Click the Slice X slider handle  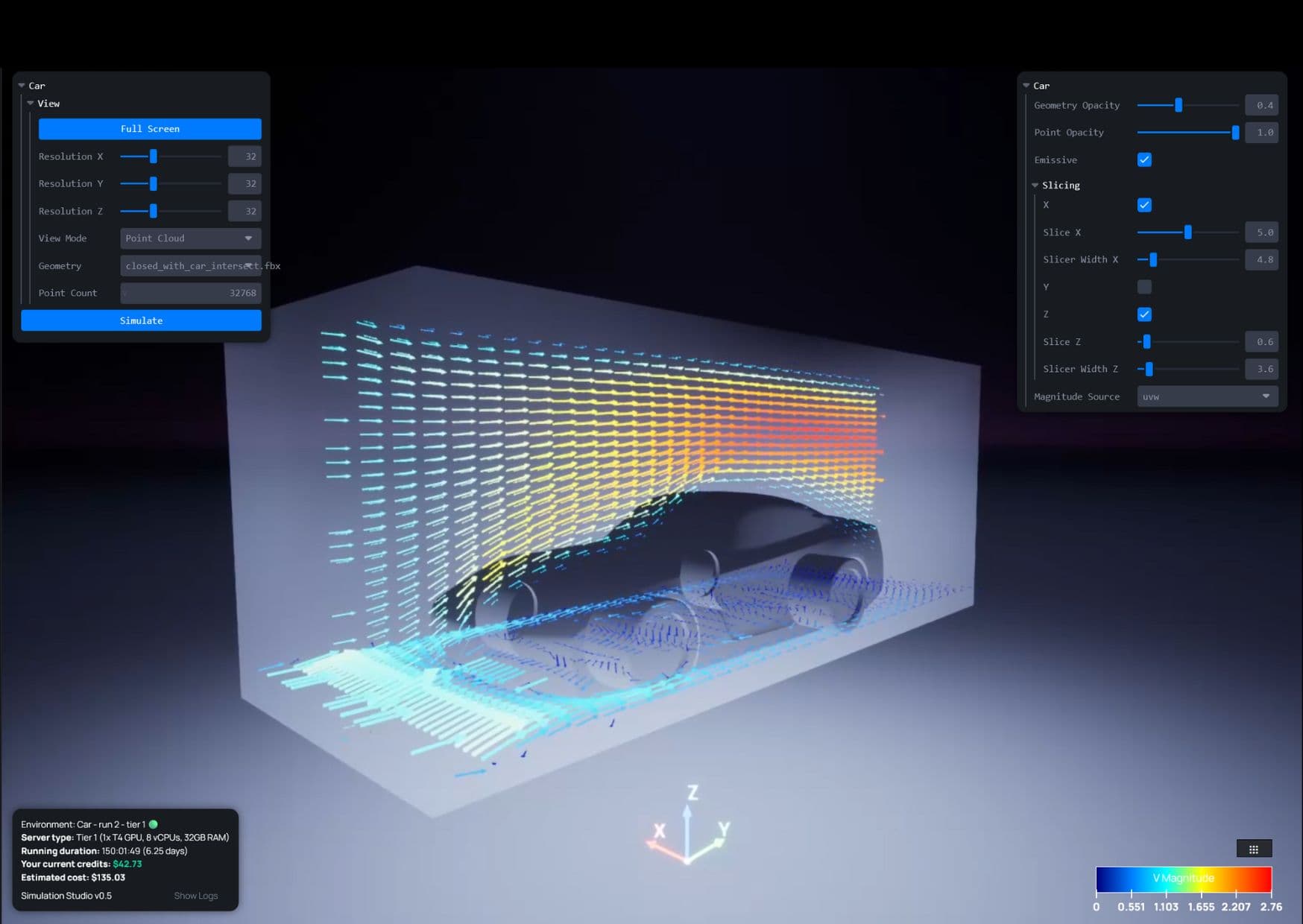pyautogui.click(x=1187, y=232)
